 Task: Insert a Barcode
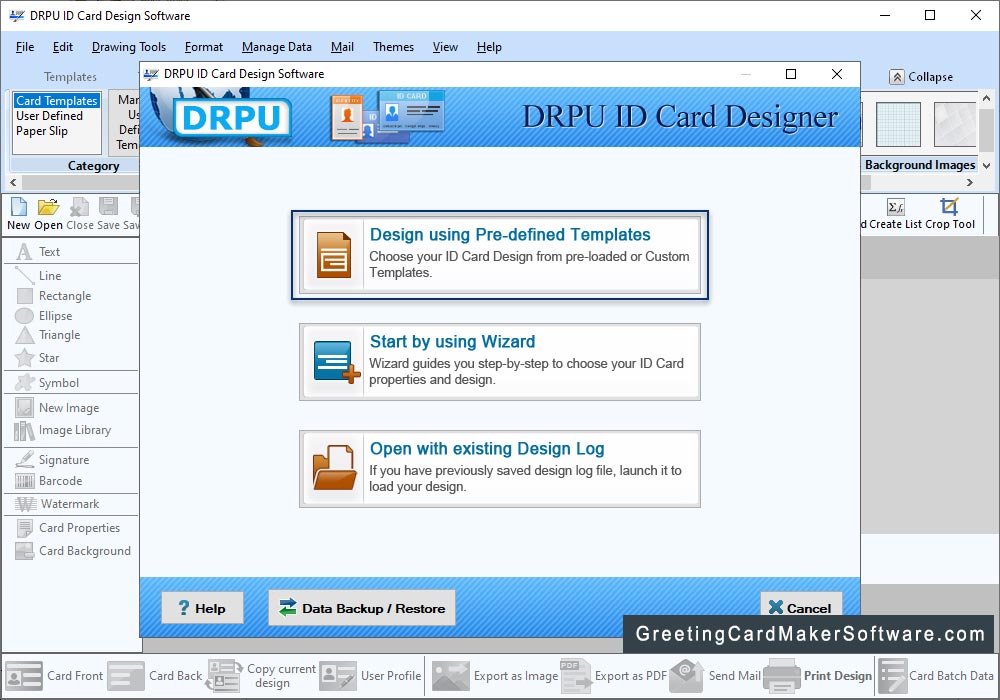coord(48,481)
